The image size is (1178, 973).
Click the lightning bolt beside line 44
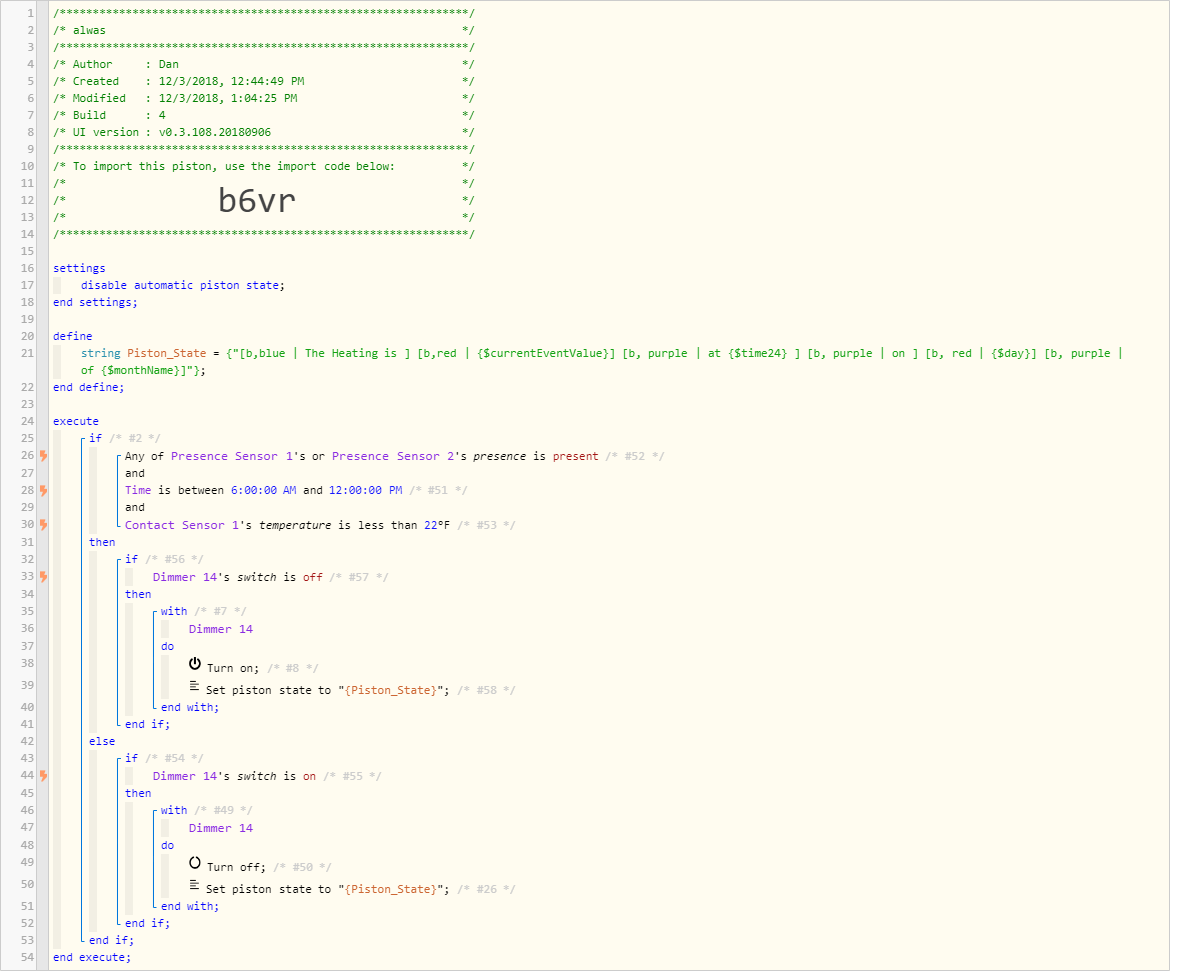pyautogui.click(x=44, y=776)
